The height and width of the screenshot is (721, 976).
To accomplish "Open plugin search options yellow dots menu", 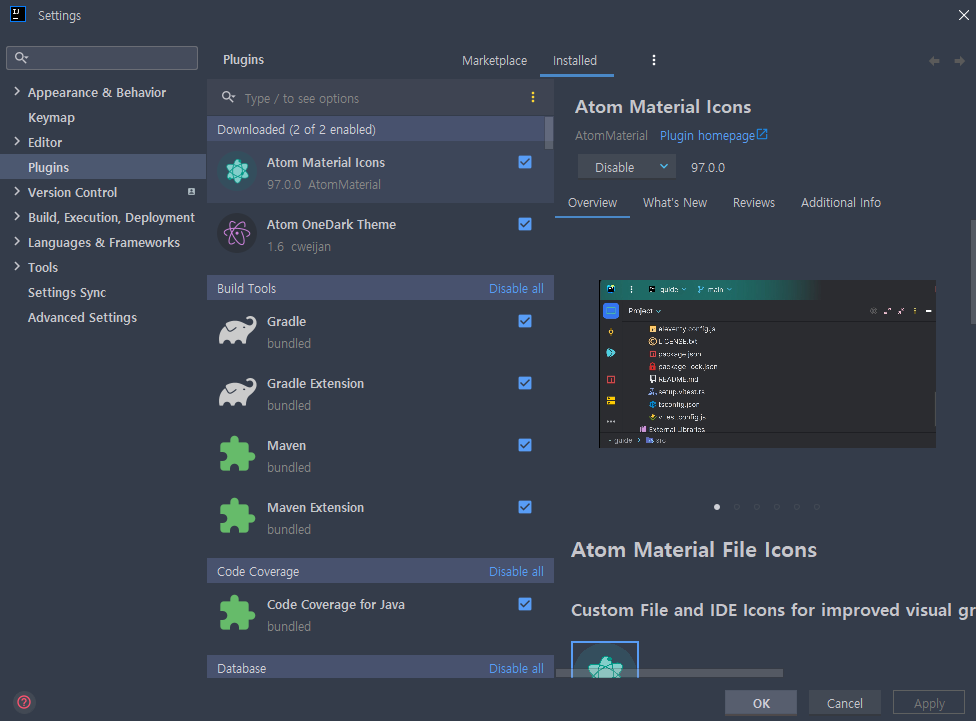I will pos(533,97).
